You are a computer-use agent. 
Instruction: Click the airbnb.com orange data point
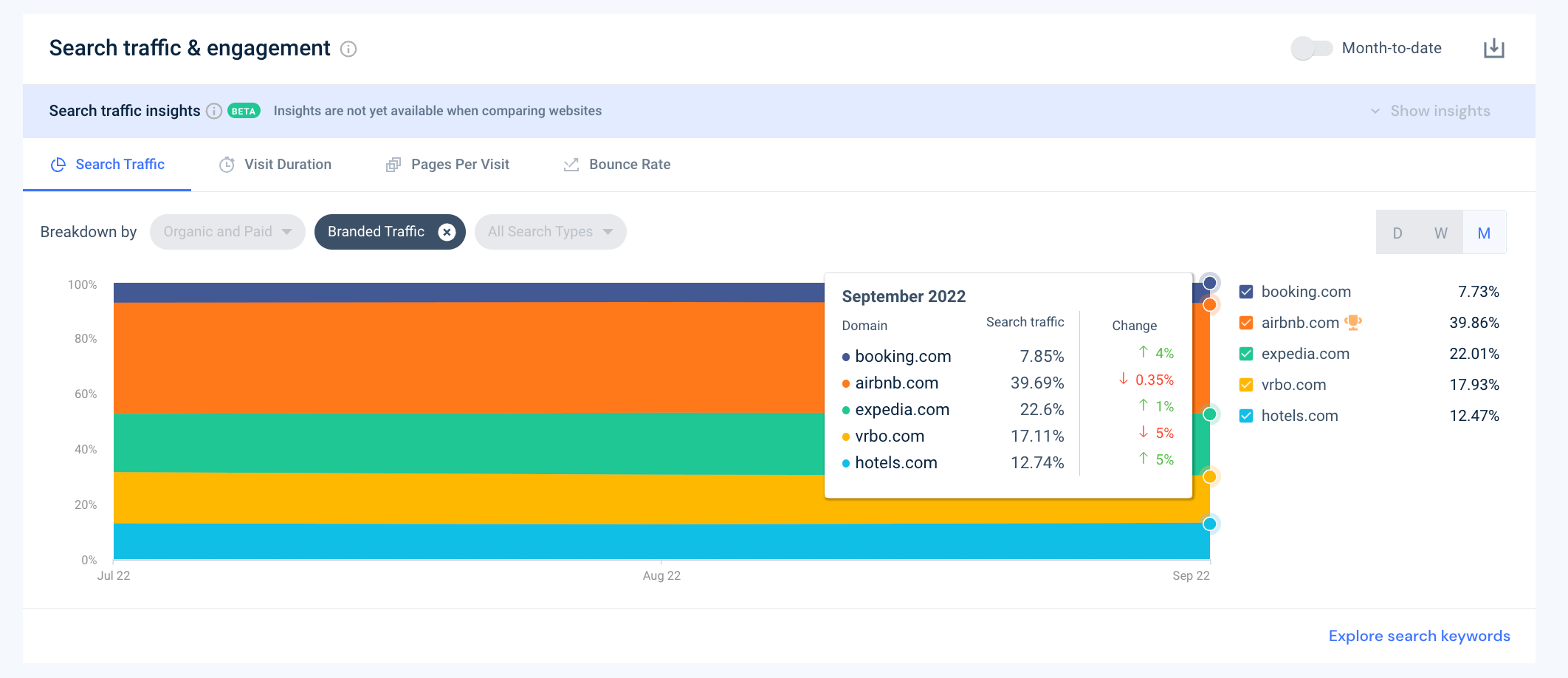pos(1210,304)
